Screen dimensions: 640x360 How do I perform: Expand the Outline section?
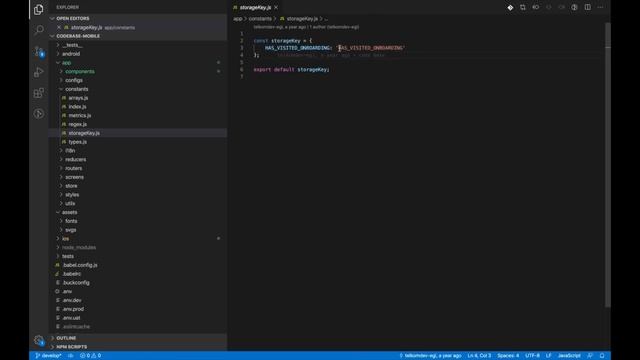pos(138,338)
